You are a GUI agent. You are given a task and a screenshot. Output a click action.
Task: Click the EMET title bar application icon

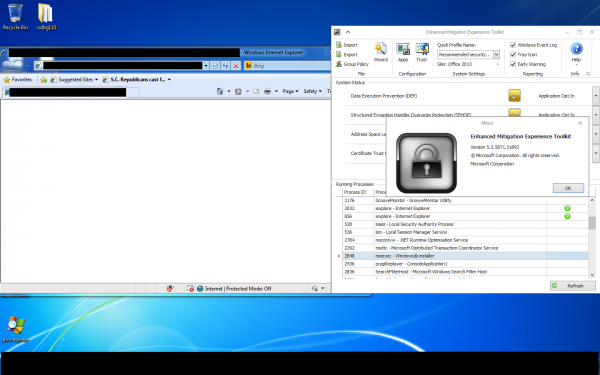[337, 32]
